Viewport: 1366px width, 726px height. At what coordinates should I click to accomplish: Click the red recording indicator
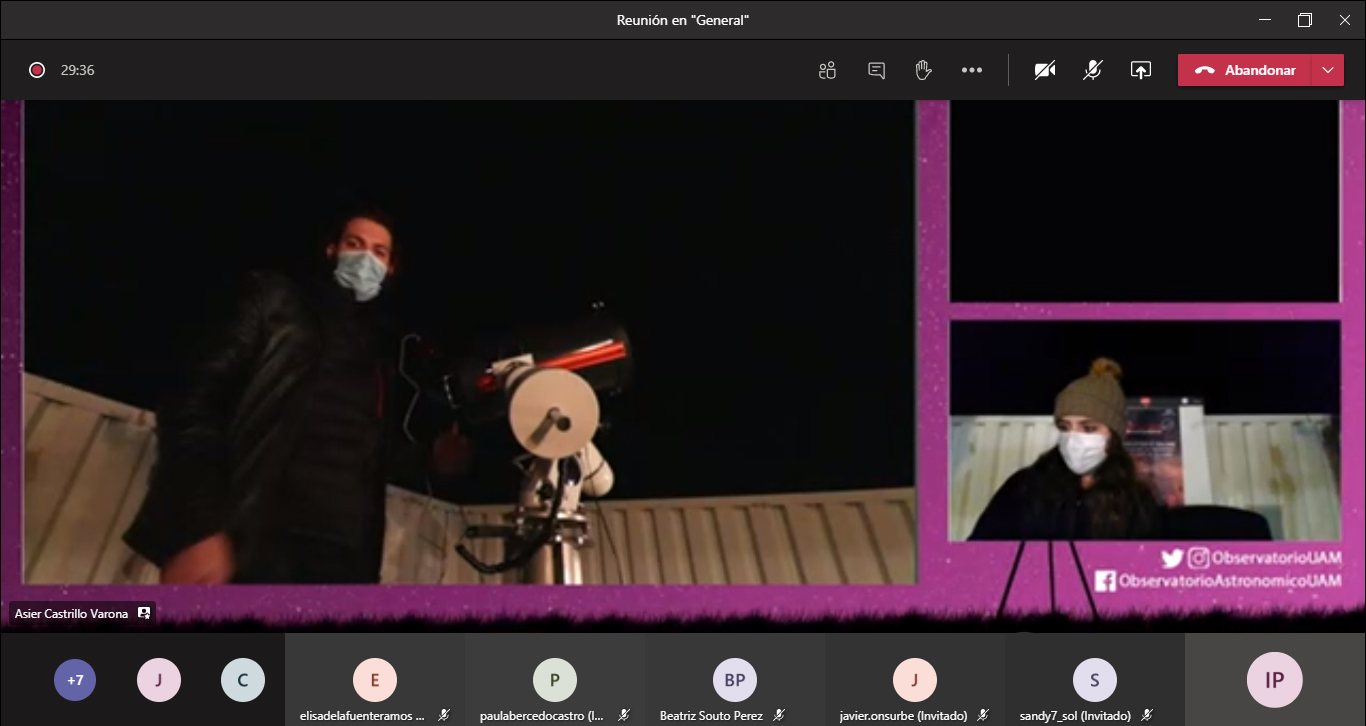37,70
